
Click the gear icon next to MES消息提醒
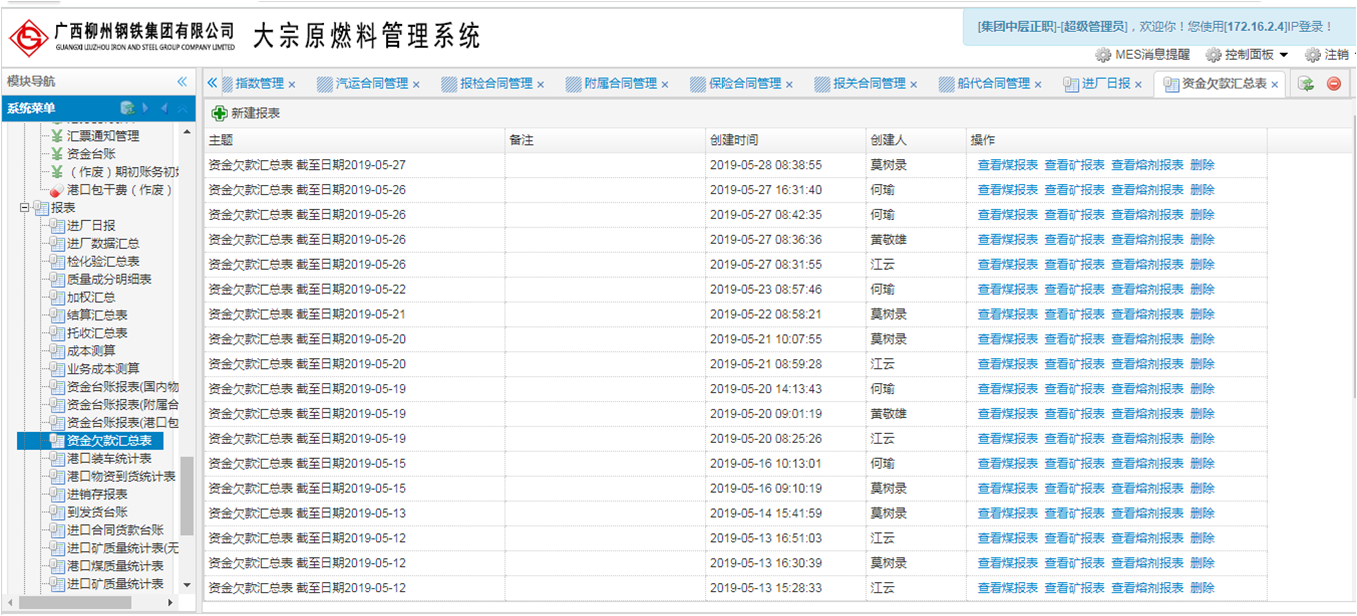pyautogui.click(x=1103, y=55)
